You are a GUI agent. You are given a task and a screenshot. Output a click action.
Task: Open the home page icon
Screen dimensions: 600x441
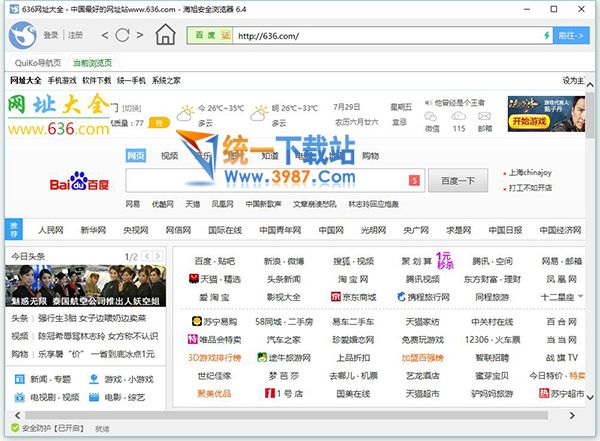coord(166,34)
